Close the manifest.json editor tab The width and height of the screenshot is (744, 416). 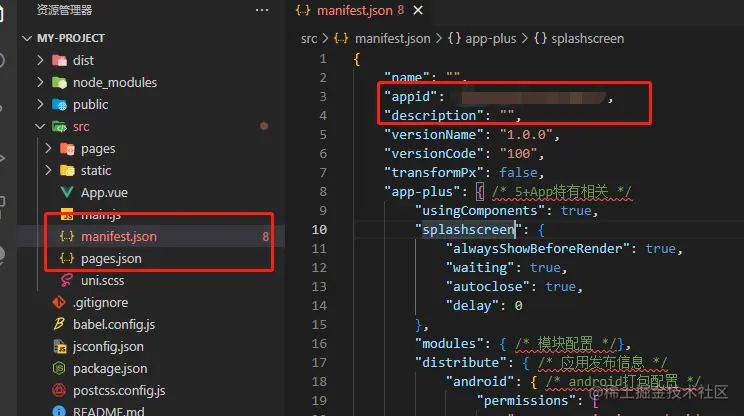pyautogui.click(x=418, y=10)
